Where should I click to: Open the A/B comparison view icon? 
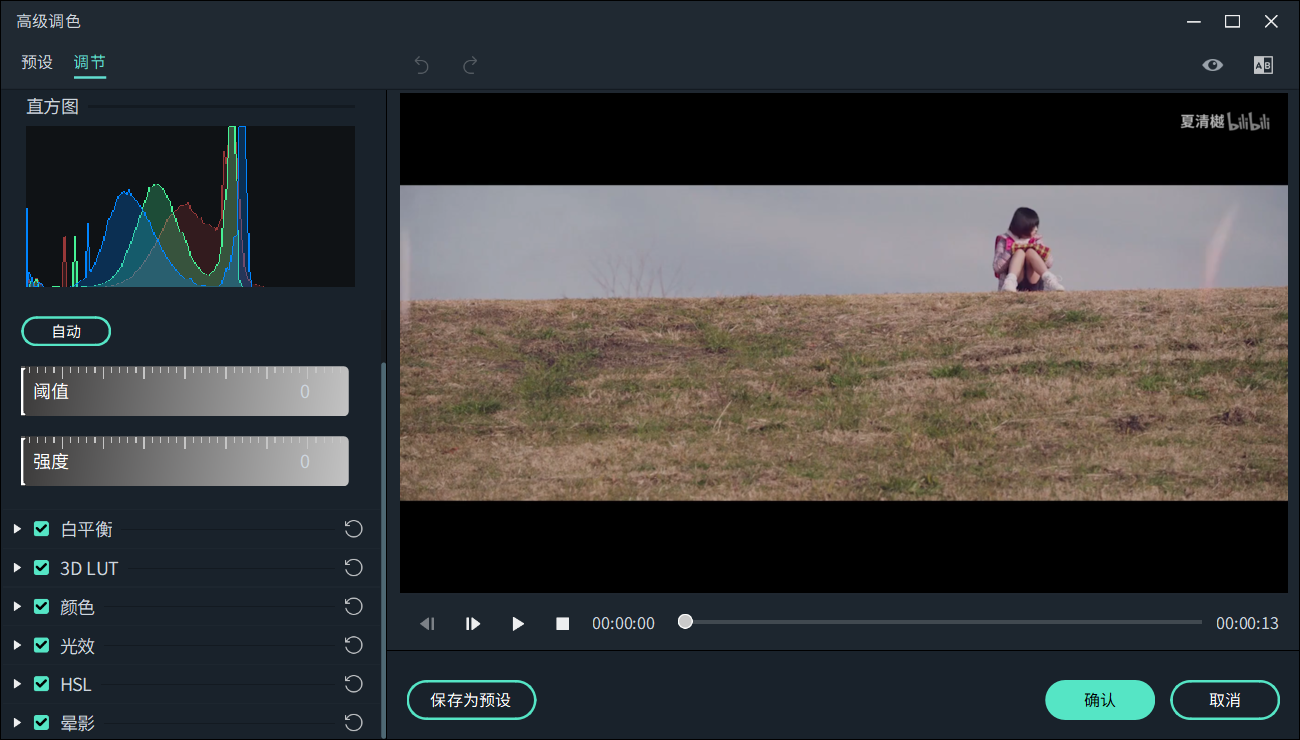(1263, 65)
